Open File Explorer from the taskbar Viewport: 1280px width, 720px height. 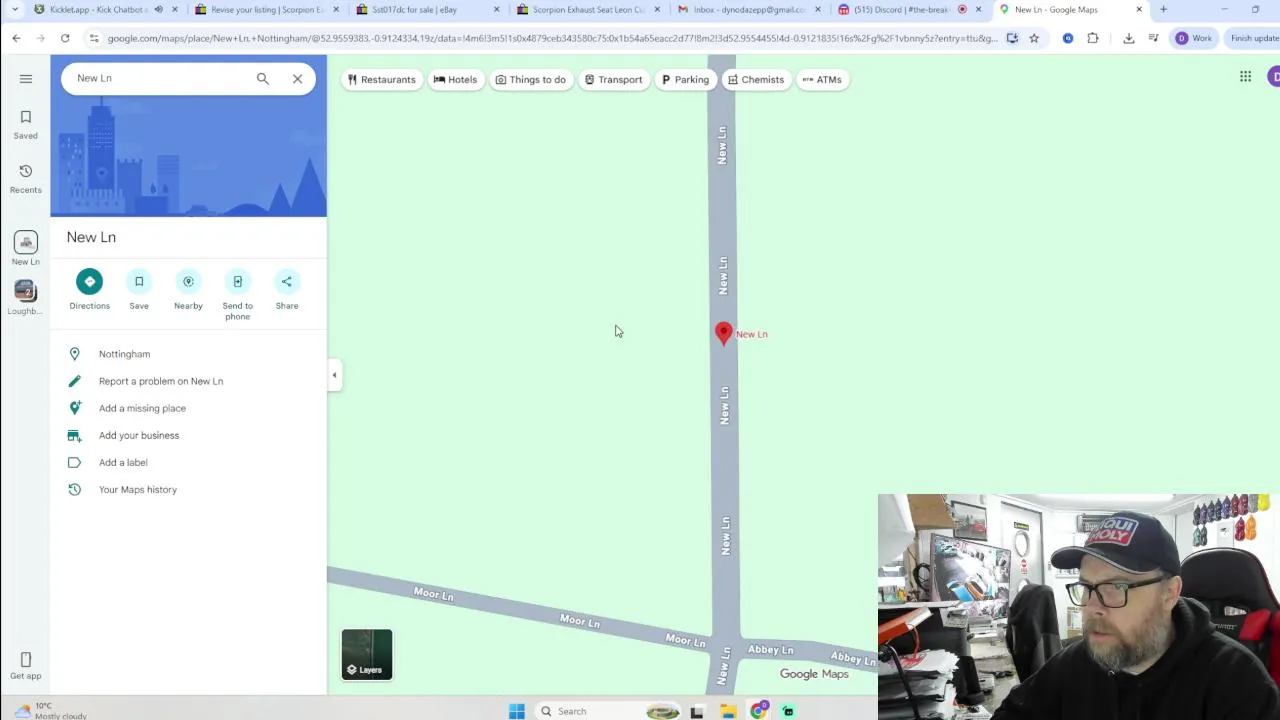728,711
